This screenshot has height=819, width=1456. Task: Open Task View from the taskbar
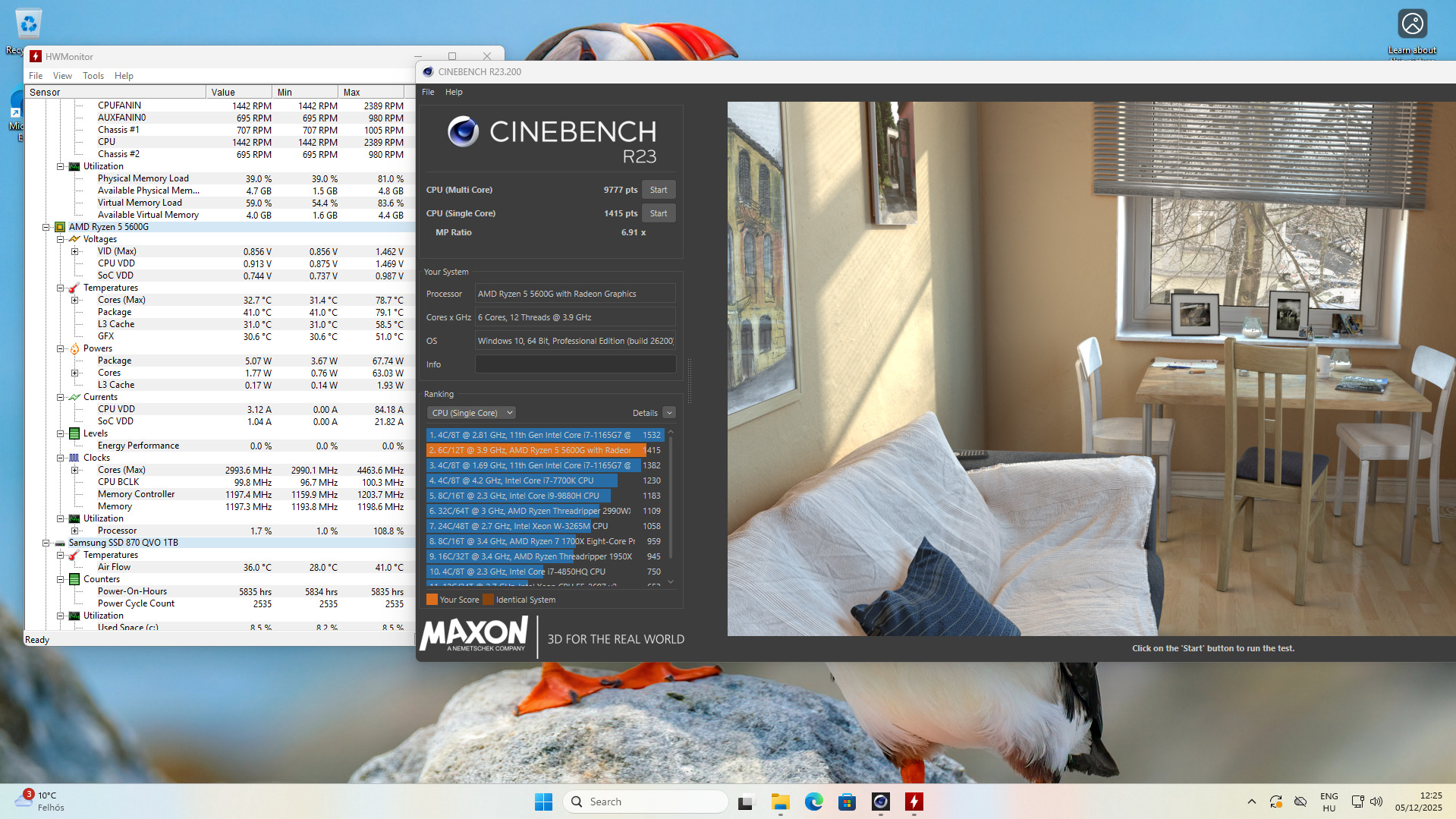pyautogui.click(x=747, y=802)
